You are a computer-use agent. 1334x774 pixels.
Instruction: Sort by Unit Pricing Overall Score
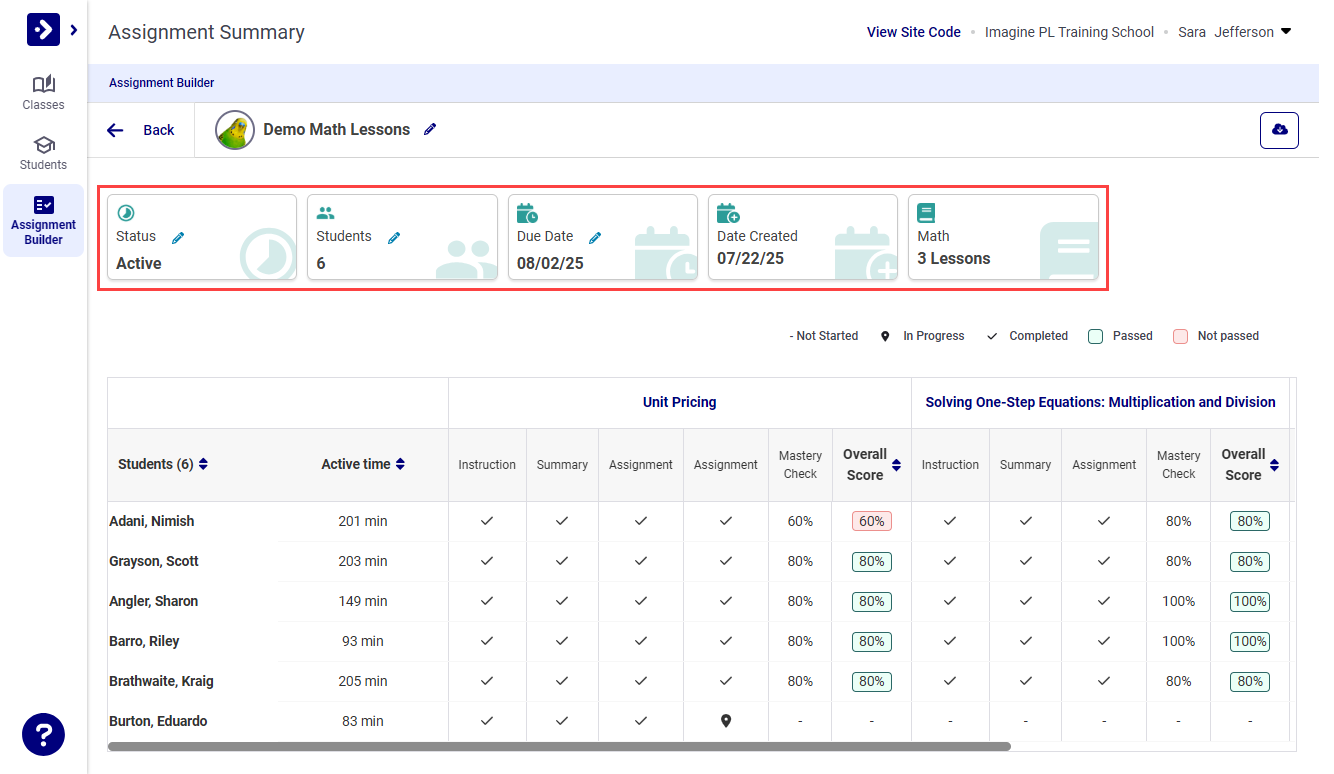896,465
